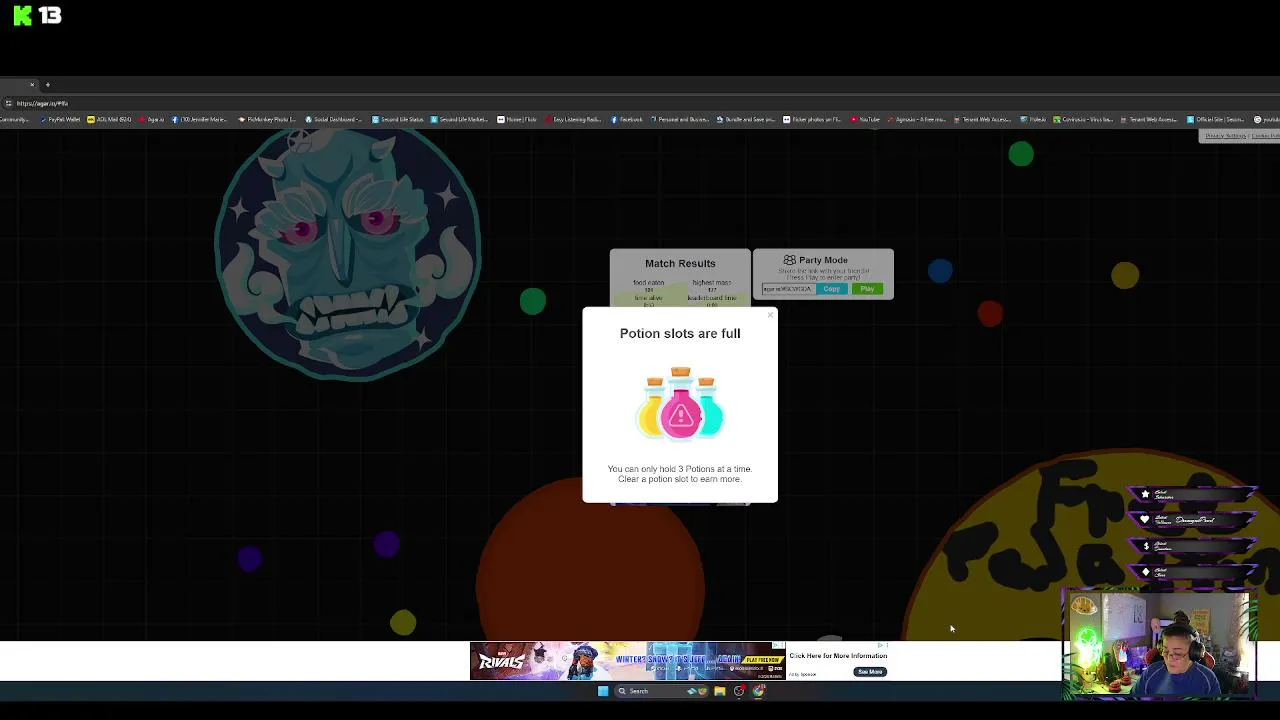The width and height of the screenshot is (1280, 720).
Task: Open File Explorer from the taskbar
Action: tap(720, 691)
